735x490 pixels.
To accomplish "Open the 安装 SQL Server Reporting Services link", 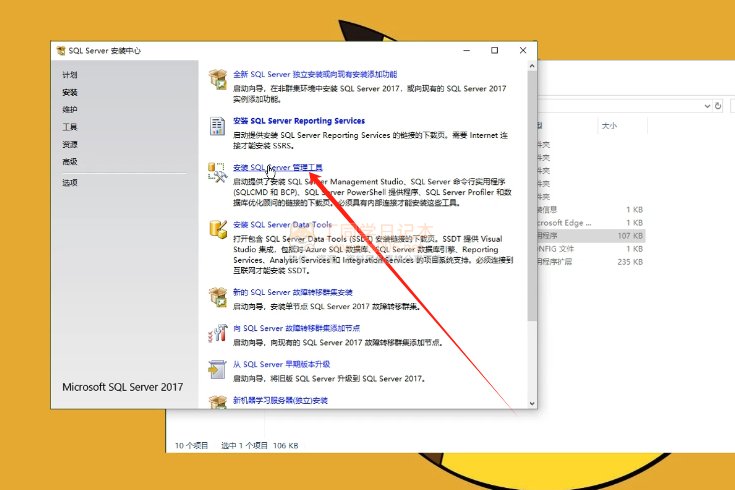I will [299, 121].
